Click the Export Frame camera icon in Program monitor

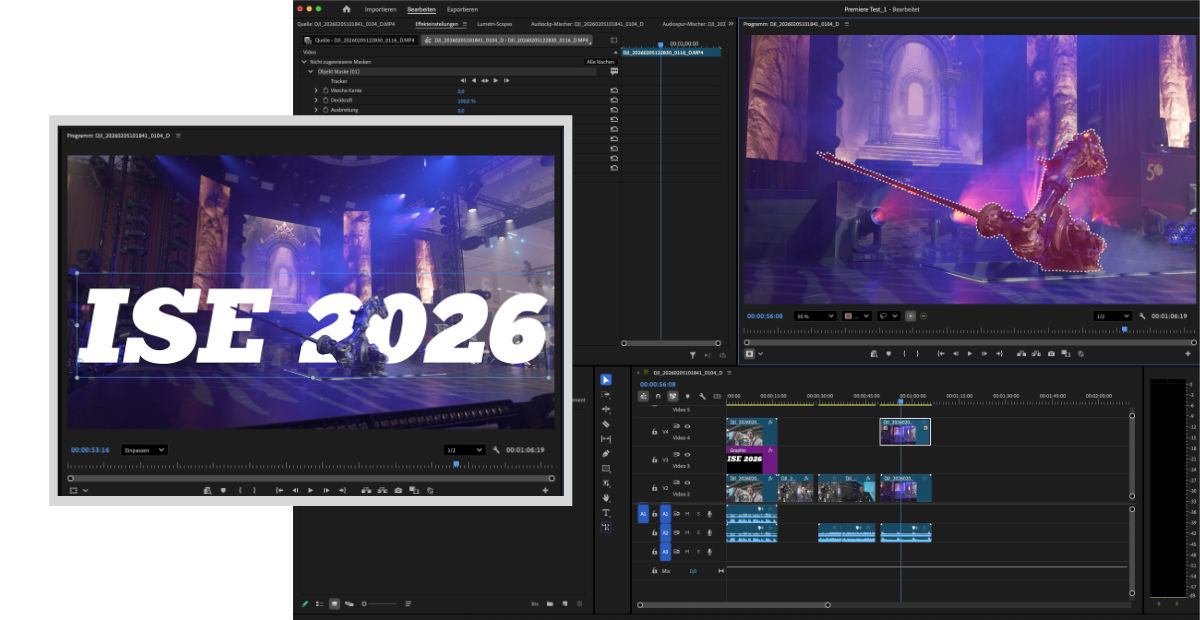click(x=1051, y=353)
